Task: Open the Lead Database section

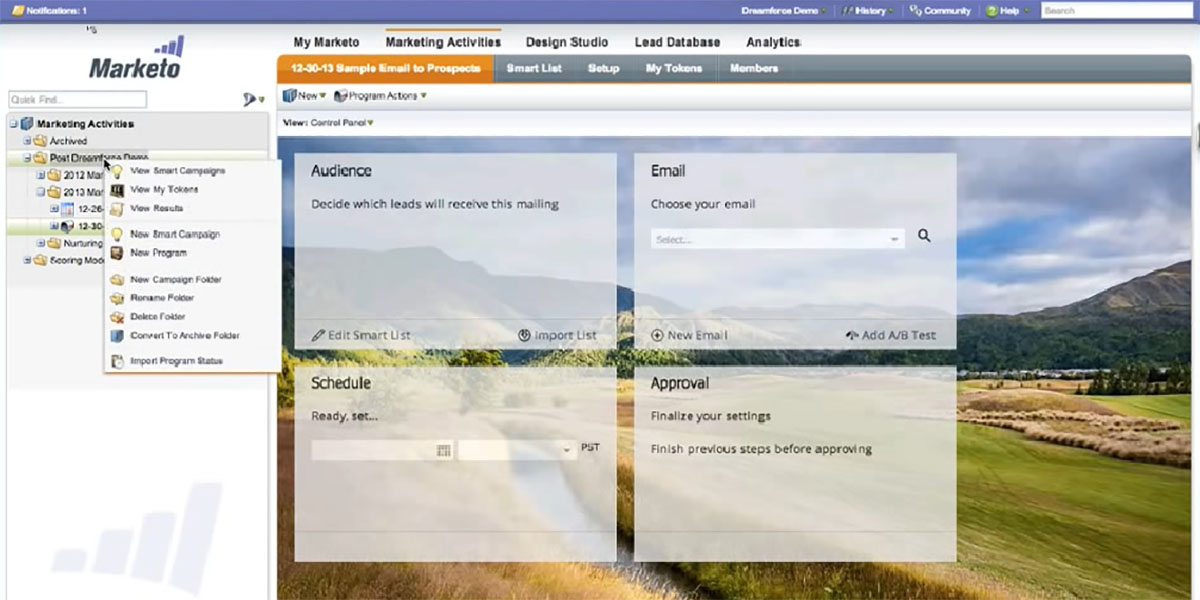Action: 680,42
